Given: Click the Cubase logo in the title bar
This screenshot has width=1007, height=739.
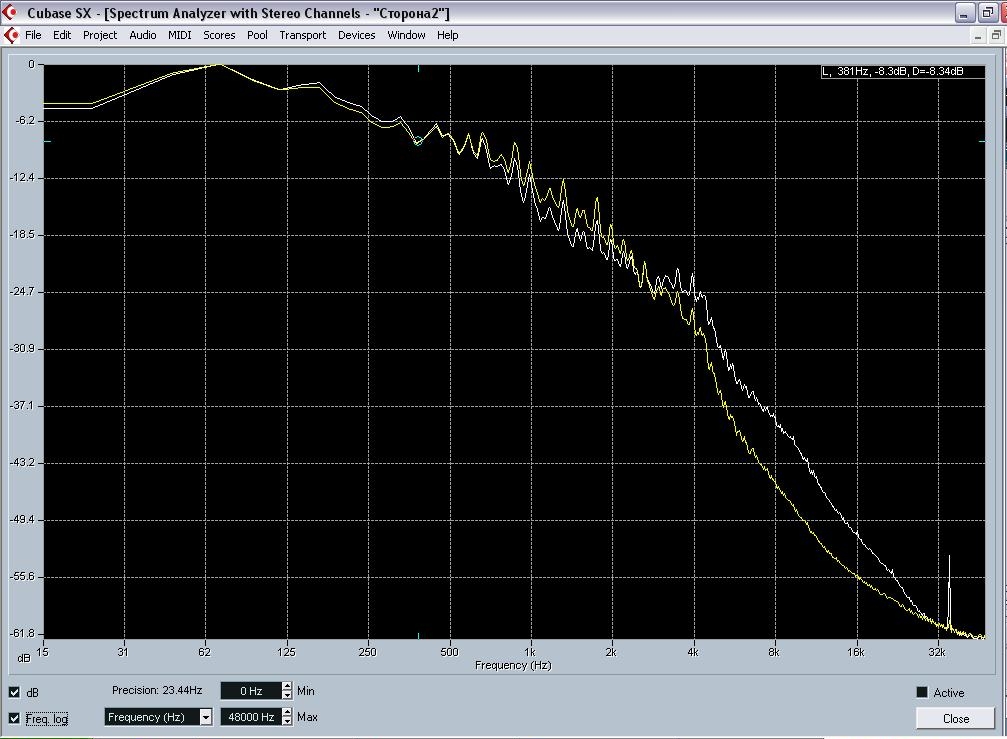Looking at the screenshot, I should (12, 13).
